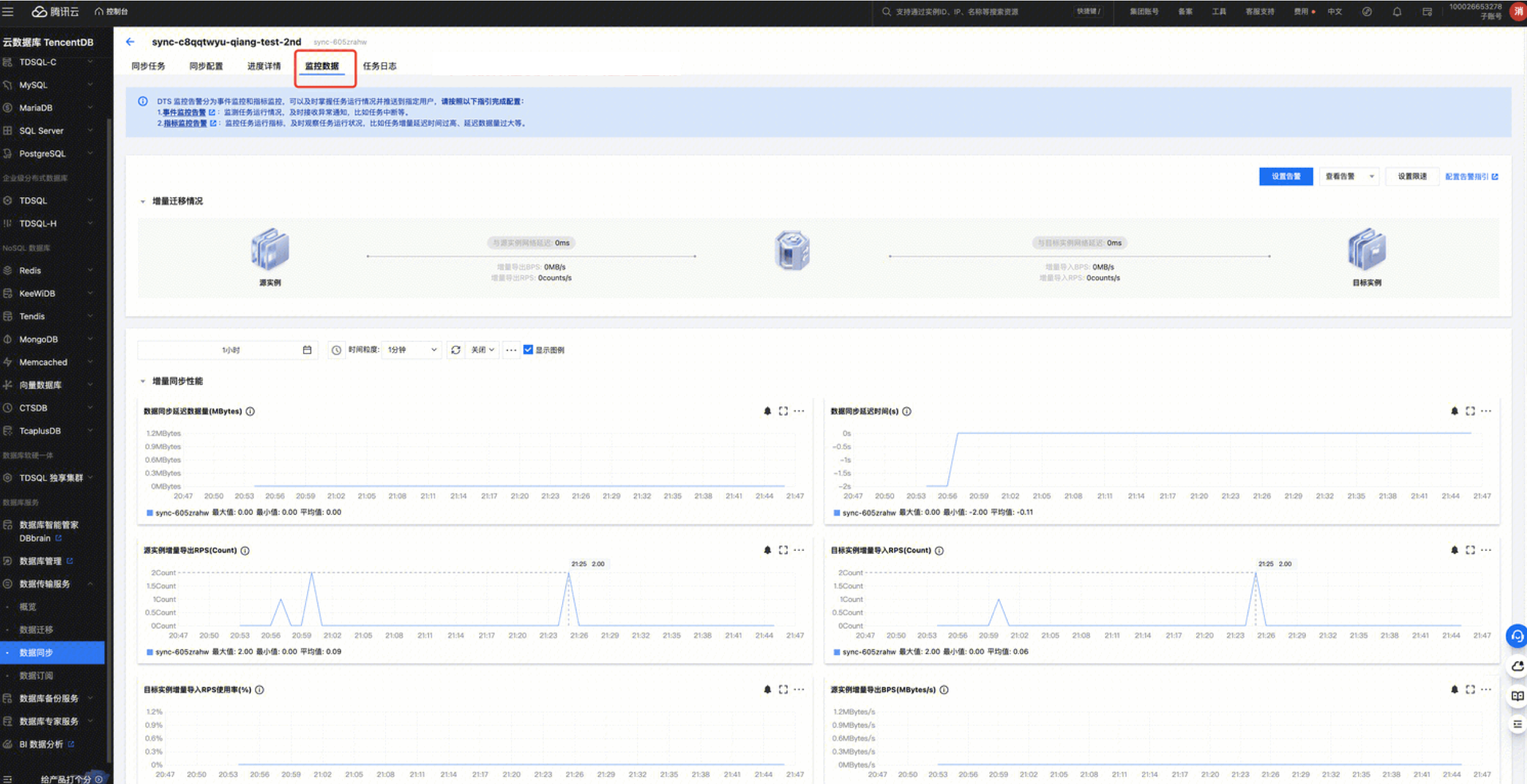
Task: Click the back arrow beside the task name
Action: click(x=131, y=41)
